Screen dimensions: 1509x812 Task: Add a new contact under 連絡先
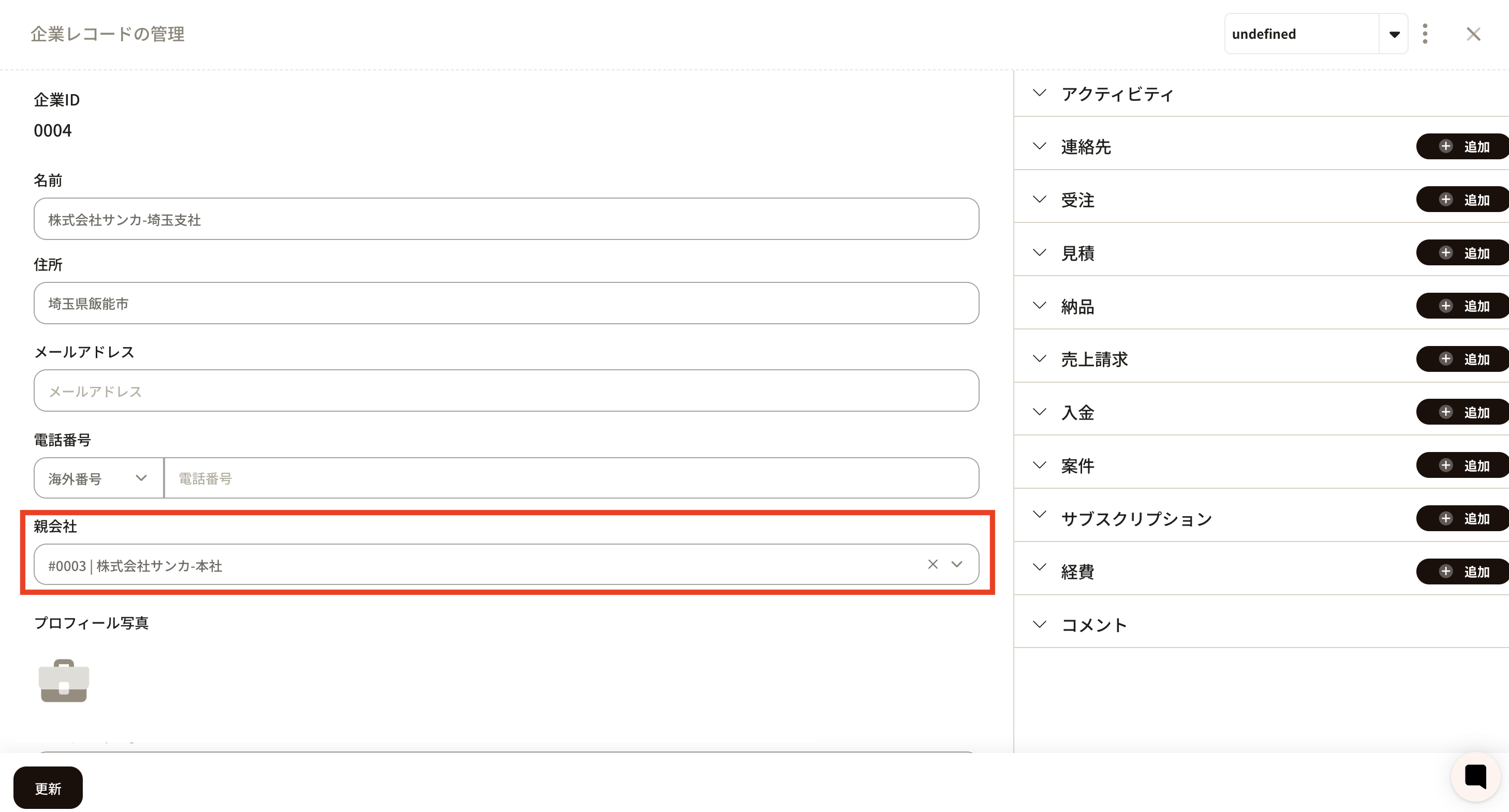coord(1463,146)
